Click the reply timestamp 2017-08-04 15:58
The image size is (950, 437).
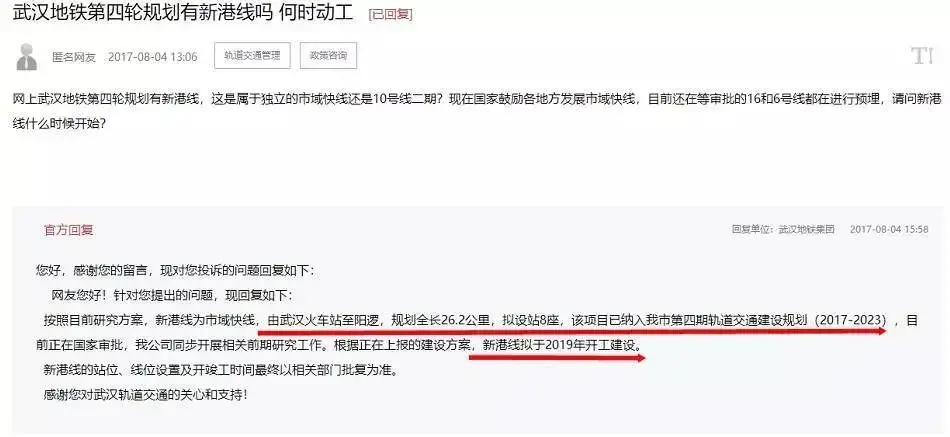[x=889, y=230]
